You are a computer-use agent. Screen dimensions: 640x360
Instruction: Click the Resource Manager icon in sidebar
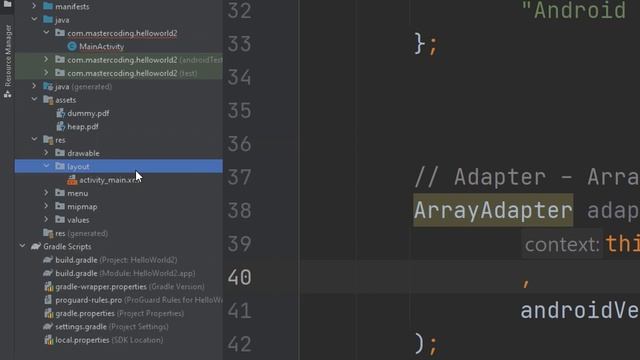8,94
